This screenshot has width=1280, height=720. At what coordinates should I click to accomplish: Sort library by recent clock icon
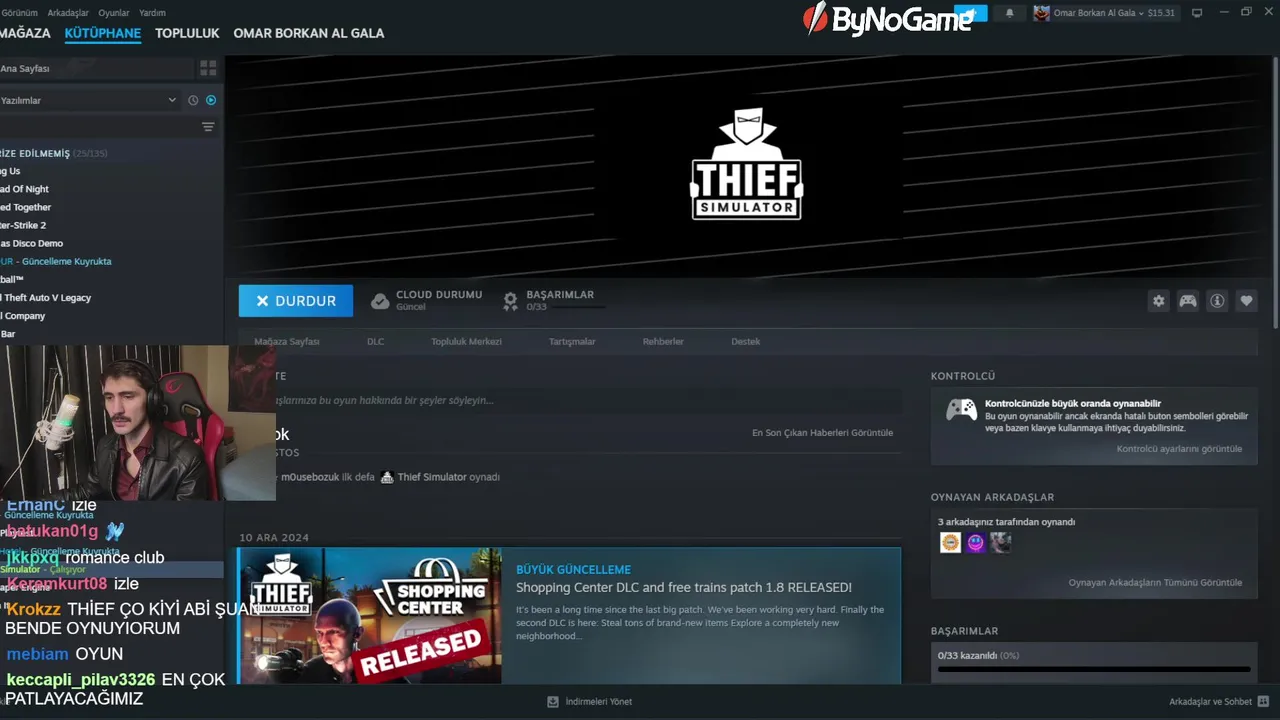click(x=193, y=100)
